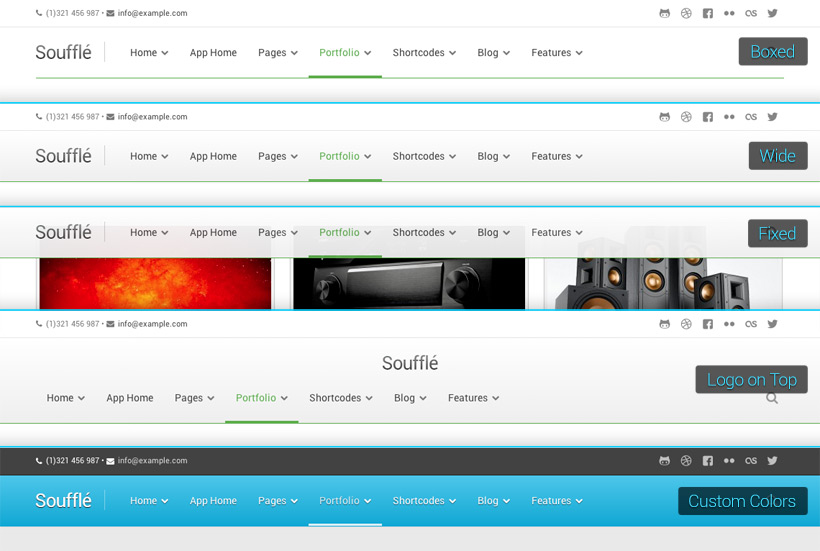Click the Boxed label button
This screenshot has width=820, height=551.
point(773,52)
